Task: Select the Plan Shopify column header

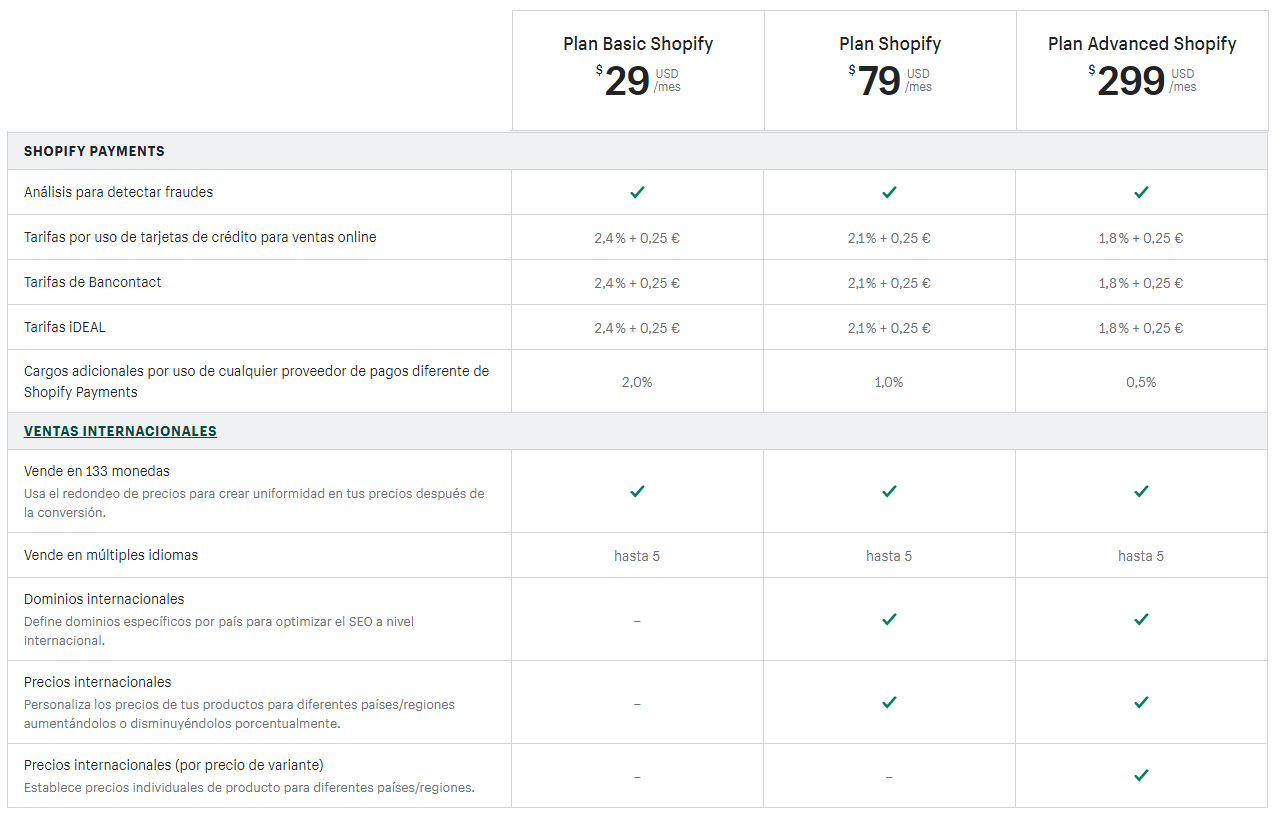Action: (x=890, y=44)
